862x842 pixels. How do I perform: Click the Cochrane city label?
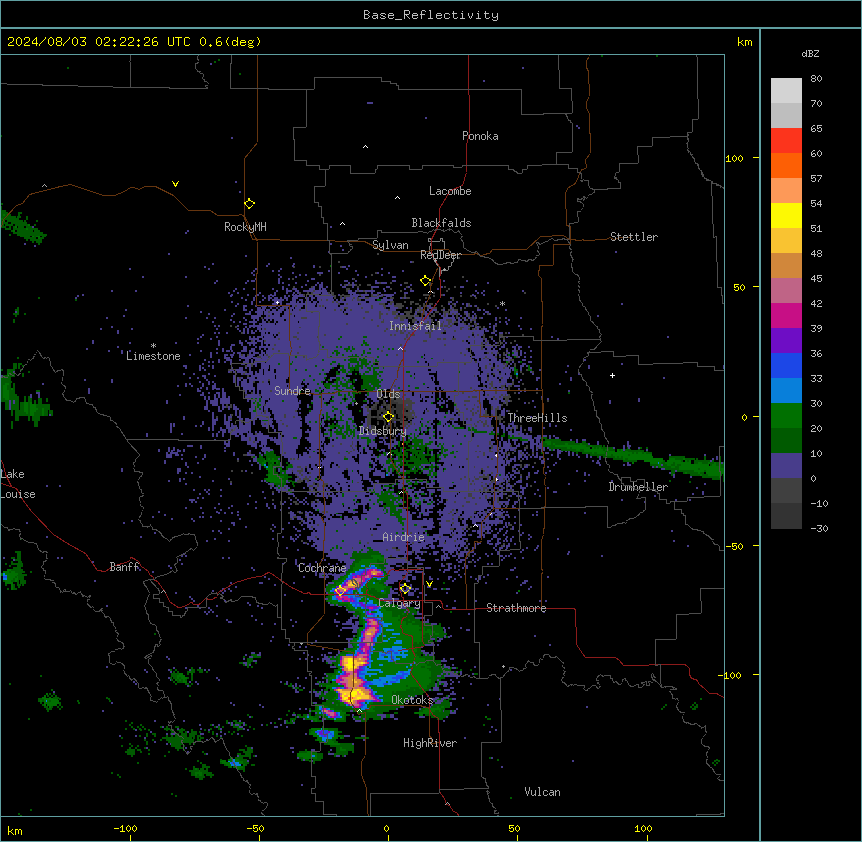[322, 568]
